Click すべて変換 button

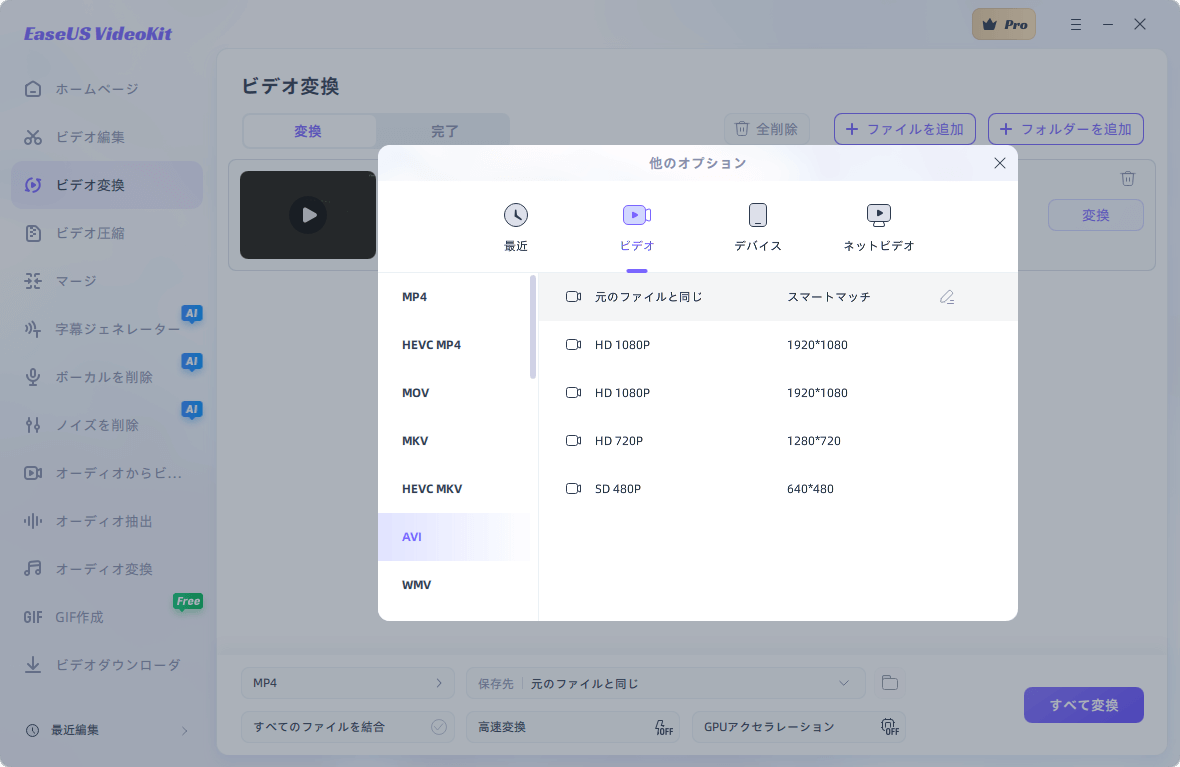point(1084,705)
